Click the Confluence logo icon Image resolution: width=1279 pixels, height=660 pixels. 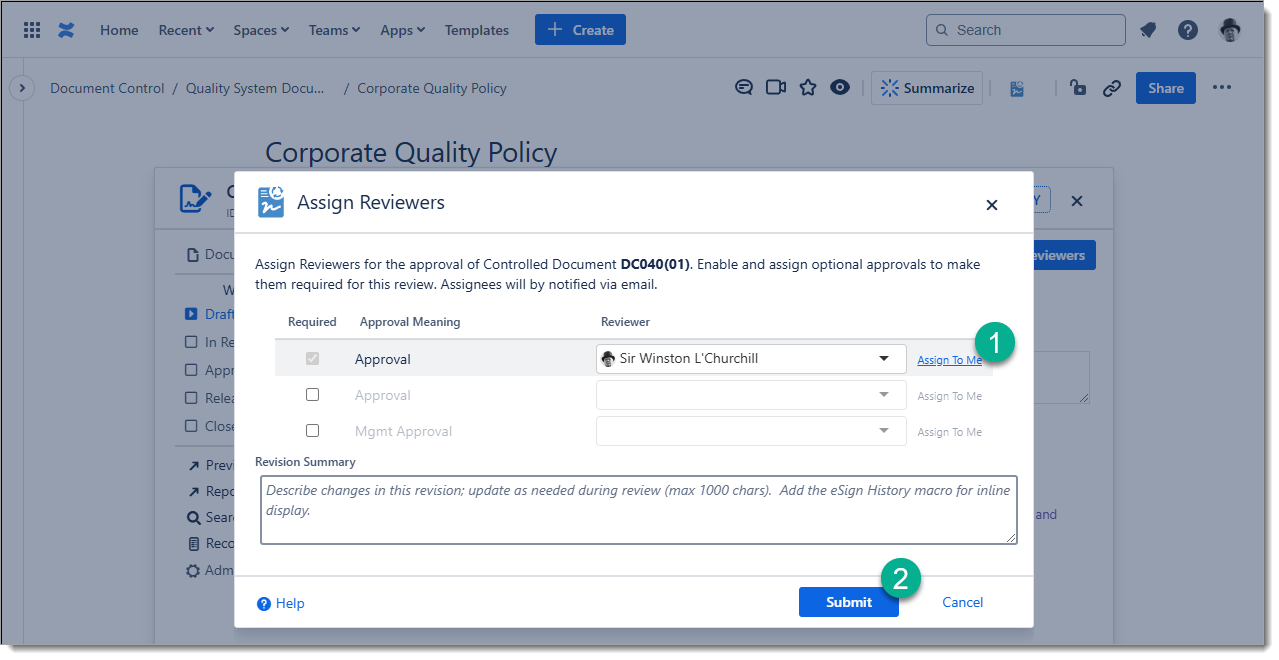click(66, 30)
